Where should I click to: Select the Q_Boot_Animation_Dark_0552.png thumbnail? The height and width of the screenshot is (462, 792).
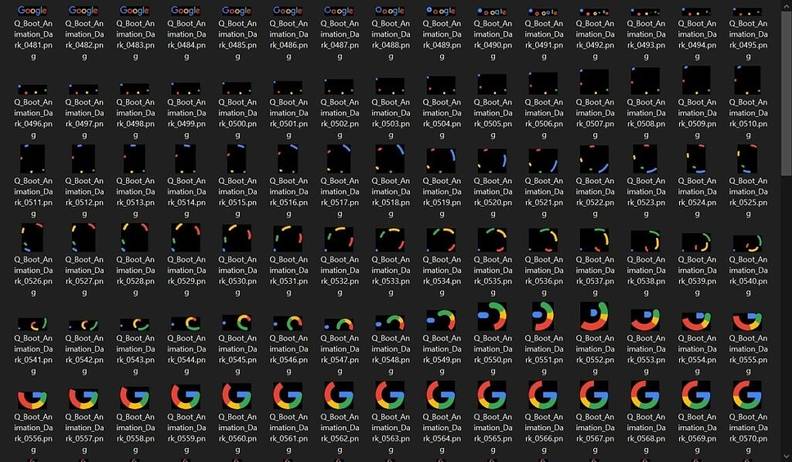[x=594, y=316]
